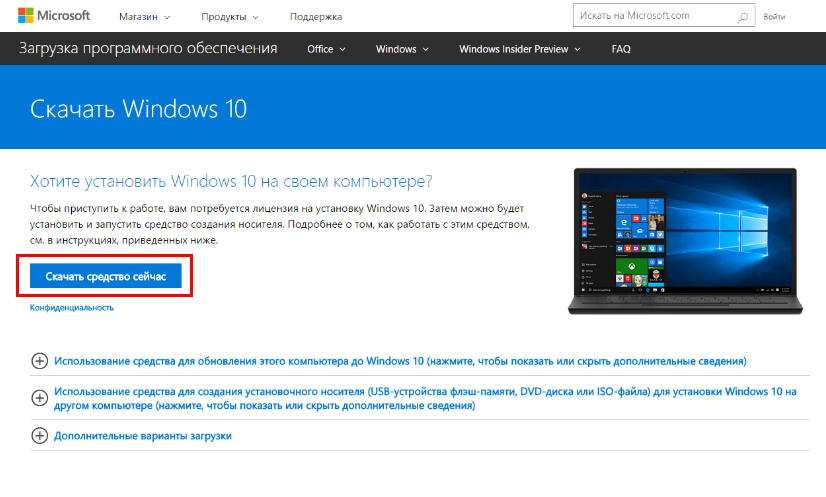Click Загрузка программного обеспечения title link
Image resolution: width=826 pixels, height=497 pixels.
[x=148, y=48]
